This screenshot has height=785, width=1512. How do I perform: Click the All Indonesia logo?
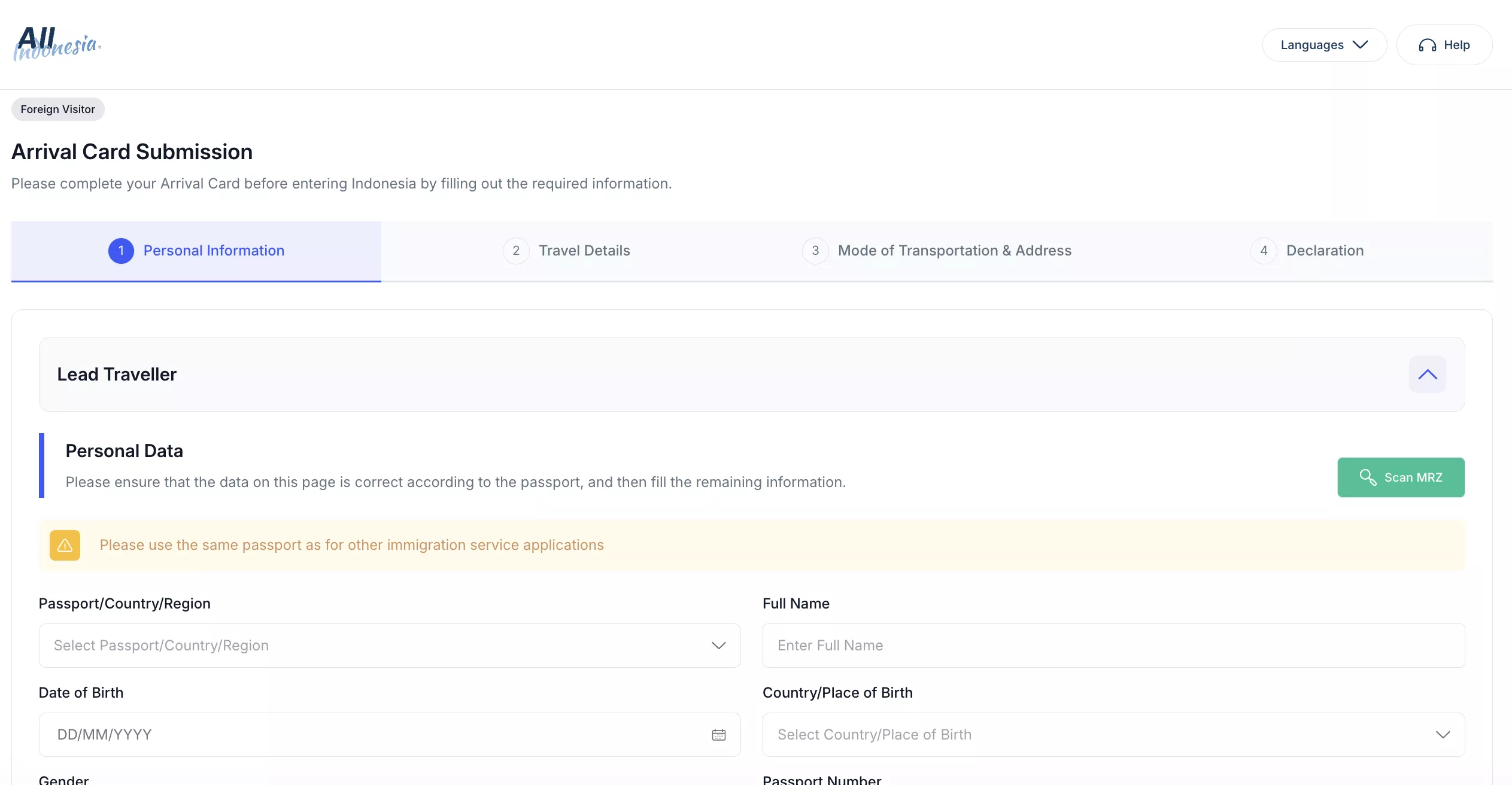[x=57, y=44]
